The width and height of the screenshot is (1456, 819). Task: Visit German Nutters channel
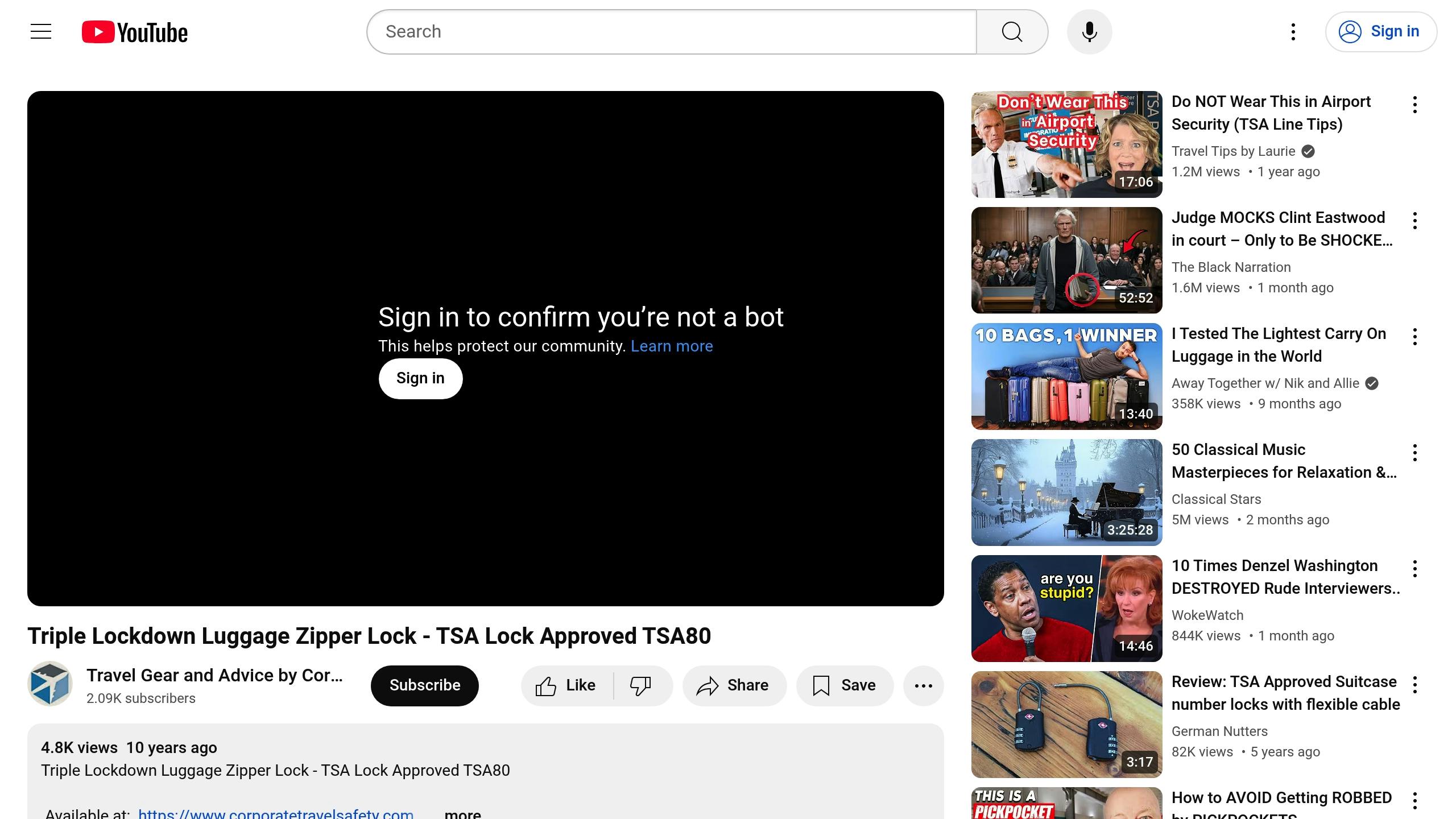(1219, 731)
